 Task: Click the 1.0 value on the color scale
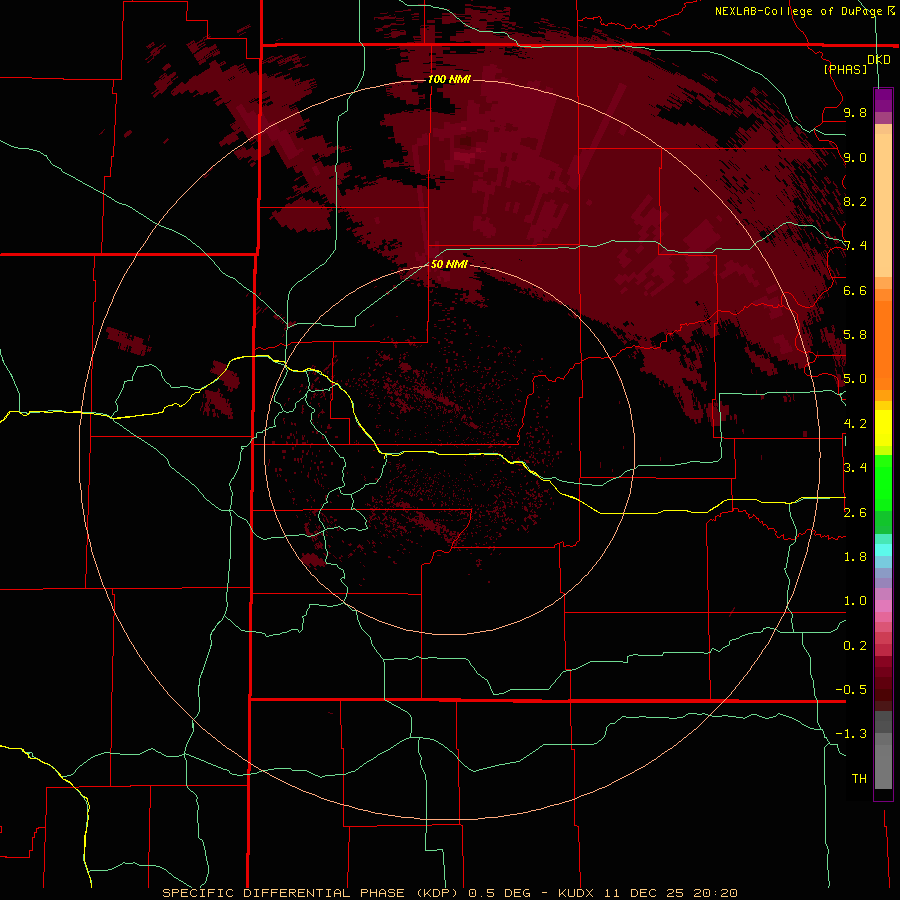tap(855, 601)
